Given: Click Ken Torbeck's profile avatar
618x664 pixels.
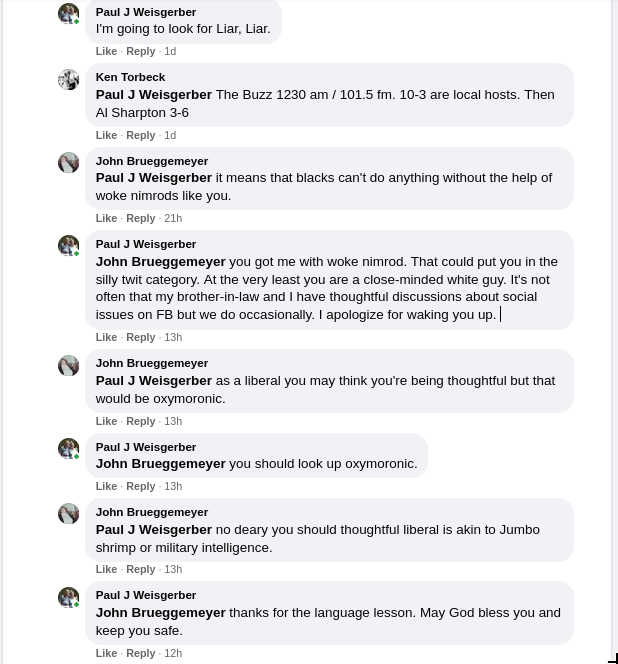Looking at the screenshot, I should (x=68, y=79).
